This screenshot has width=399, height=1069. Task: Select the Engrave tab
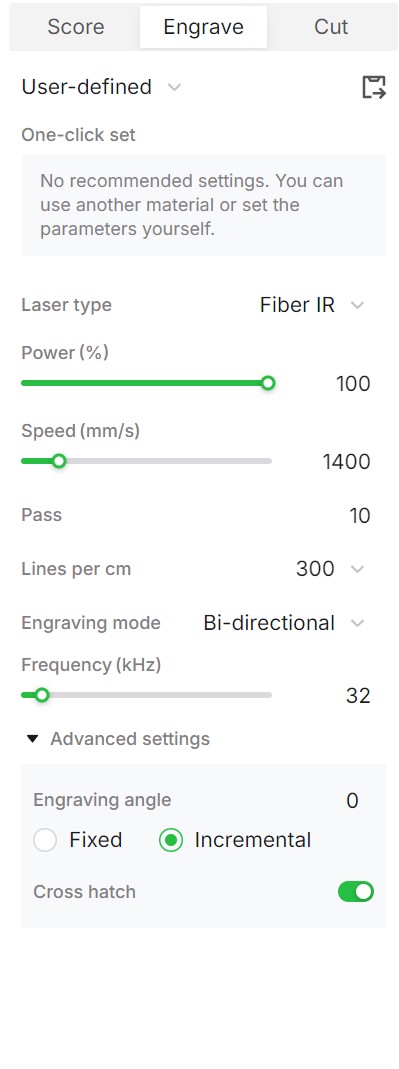(x=203, y=27)
